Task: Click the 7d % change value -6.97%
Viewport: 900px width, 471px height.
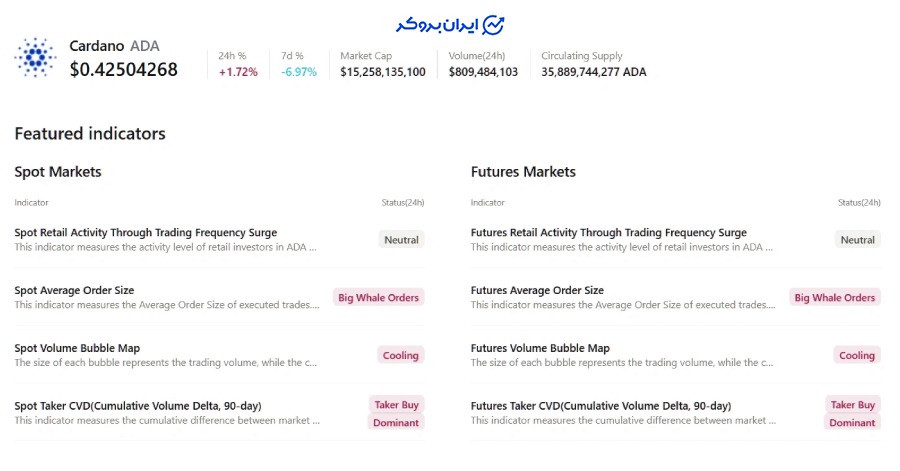Action: pos(299,72)
